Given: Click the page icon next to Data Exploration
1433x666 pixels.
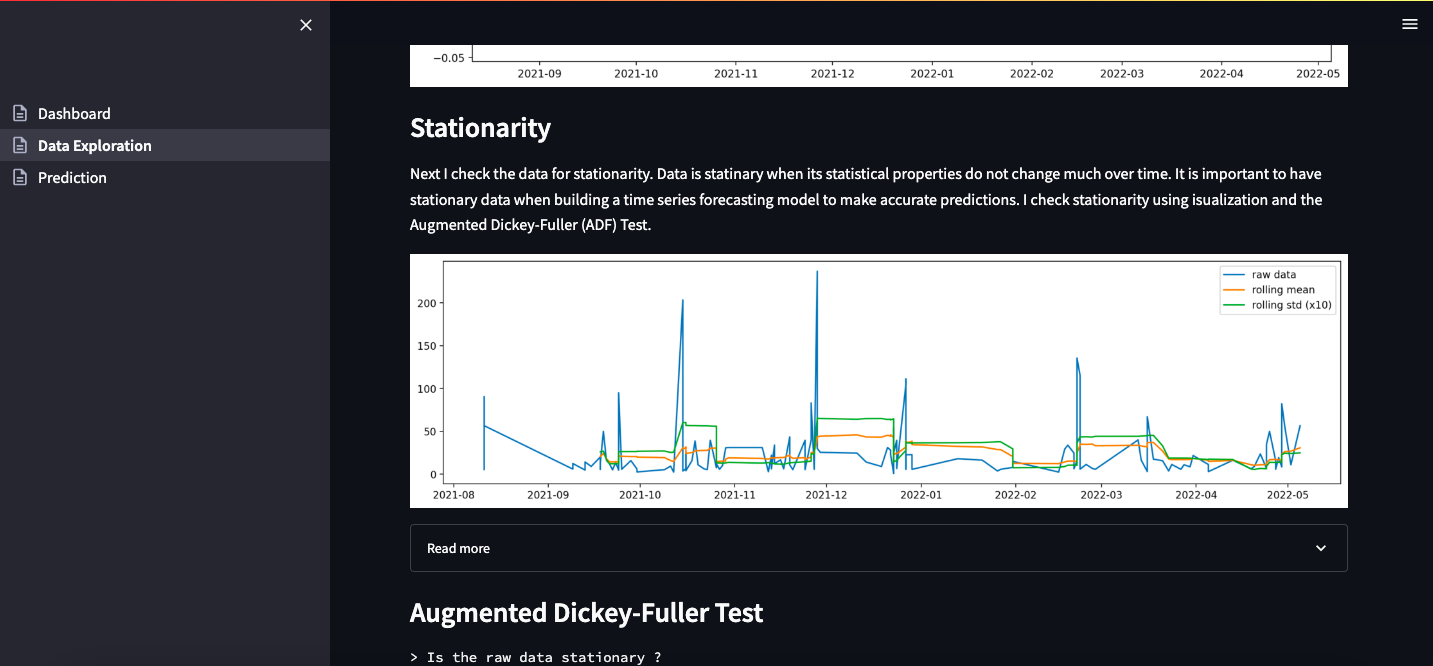Looking at the screenshot, I should [18, 145].
